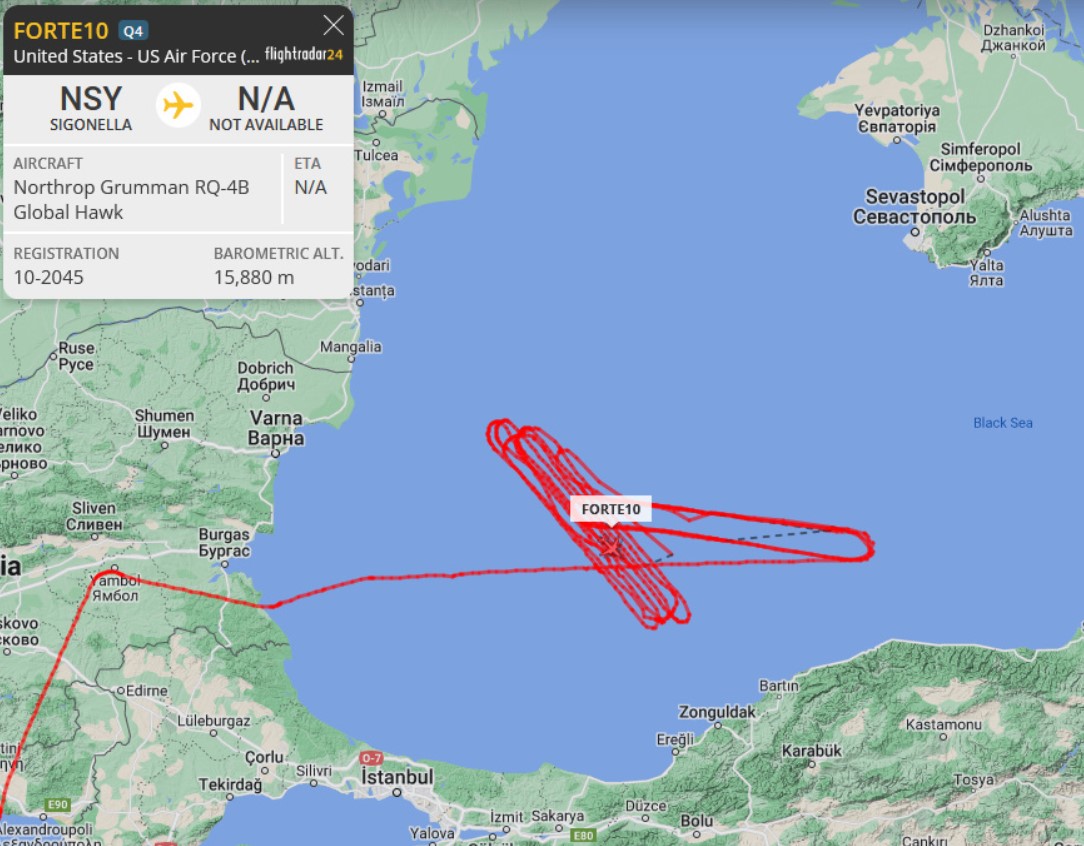This screenshot has height=846, width=1084.
Task: Close the FORTE10 flight info panel
Action: 333,26
